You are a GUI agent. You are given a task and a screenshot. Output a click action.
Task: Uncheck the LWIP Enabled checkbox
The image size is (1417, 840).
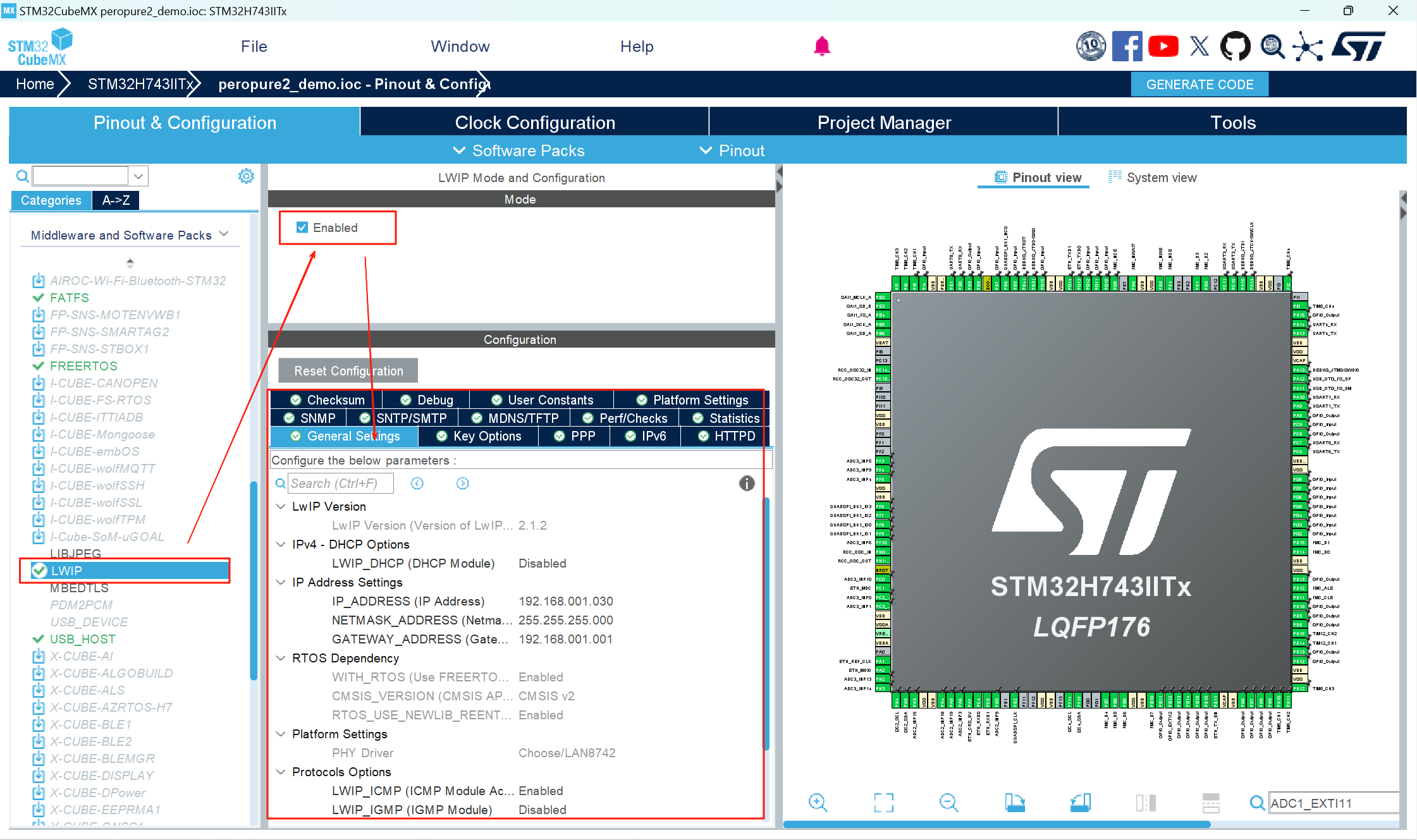point(302,228)
